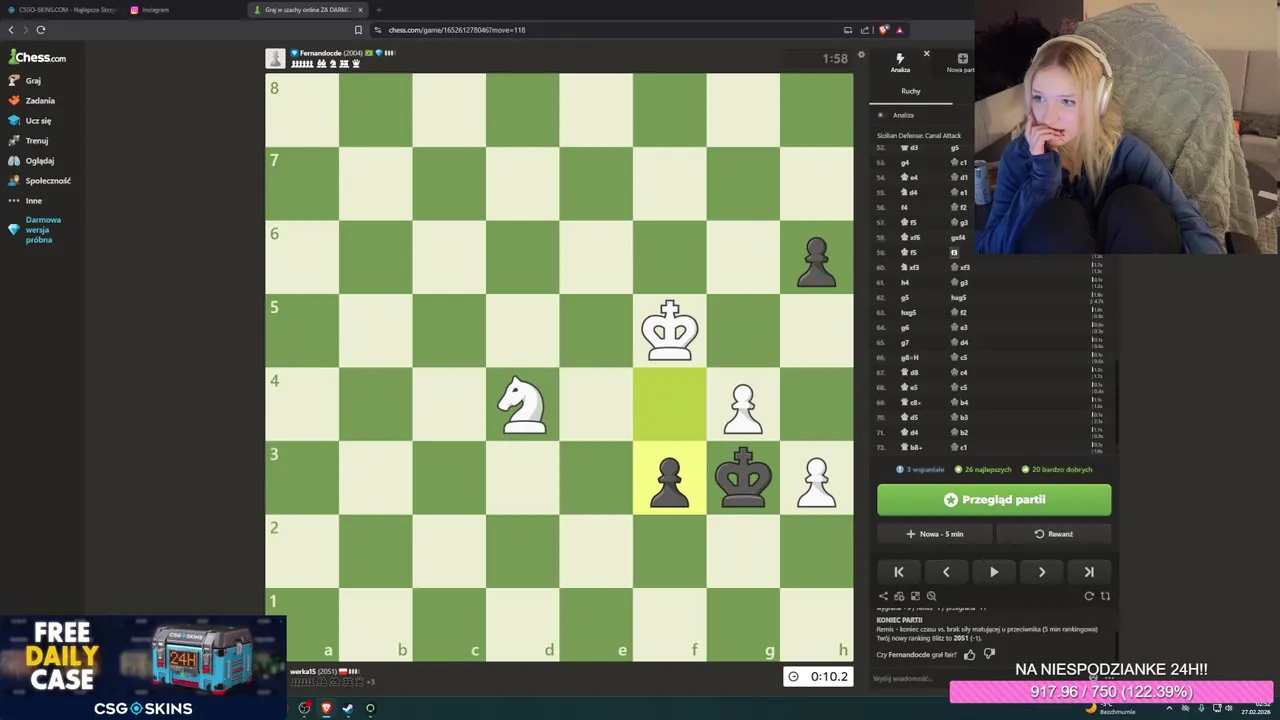Open board settings gear icon
The height and width of the screenshot is (720, 1280).
861,55
